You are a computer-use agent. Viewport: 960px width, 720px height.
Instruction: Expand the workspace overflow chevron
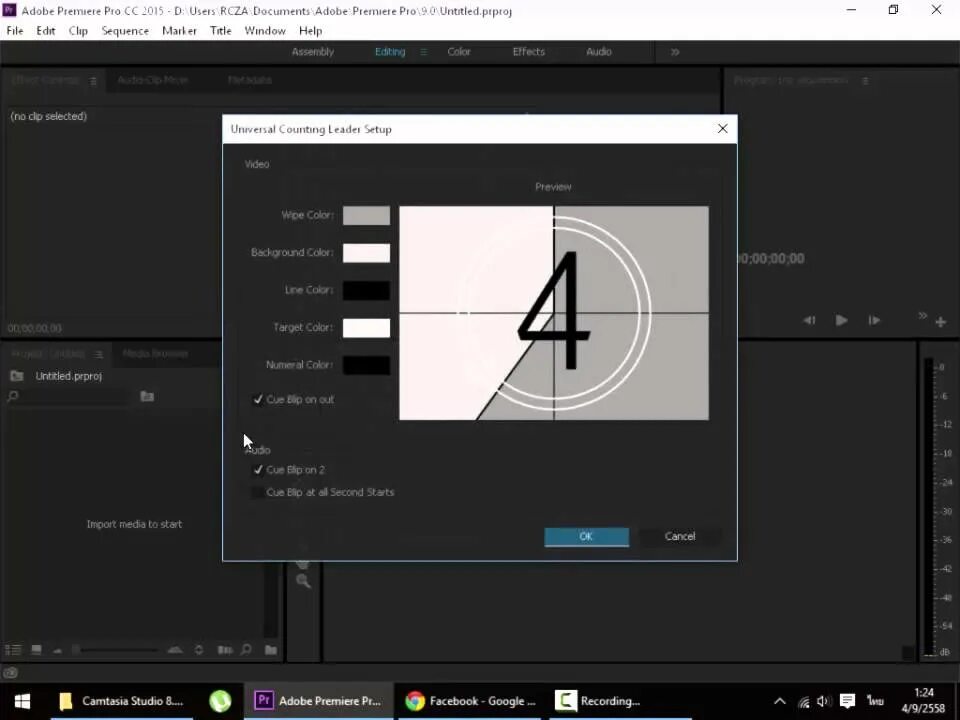tap(675, 52)
